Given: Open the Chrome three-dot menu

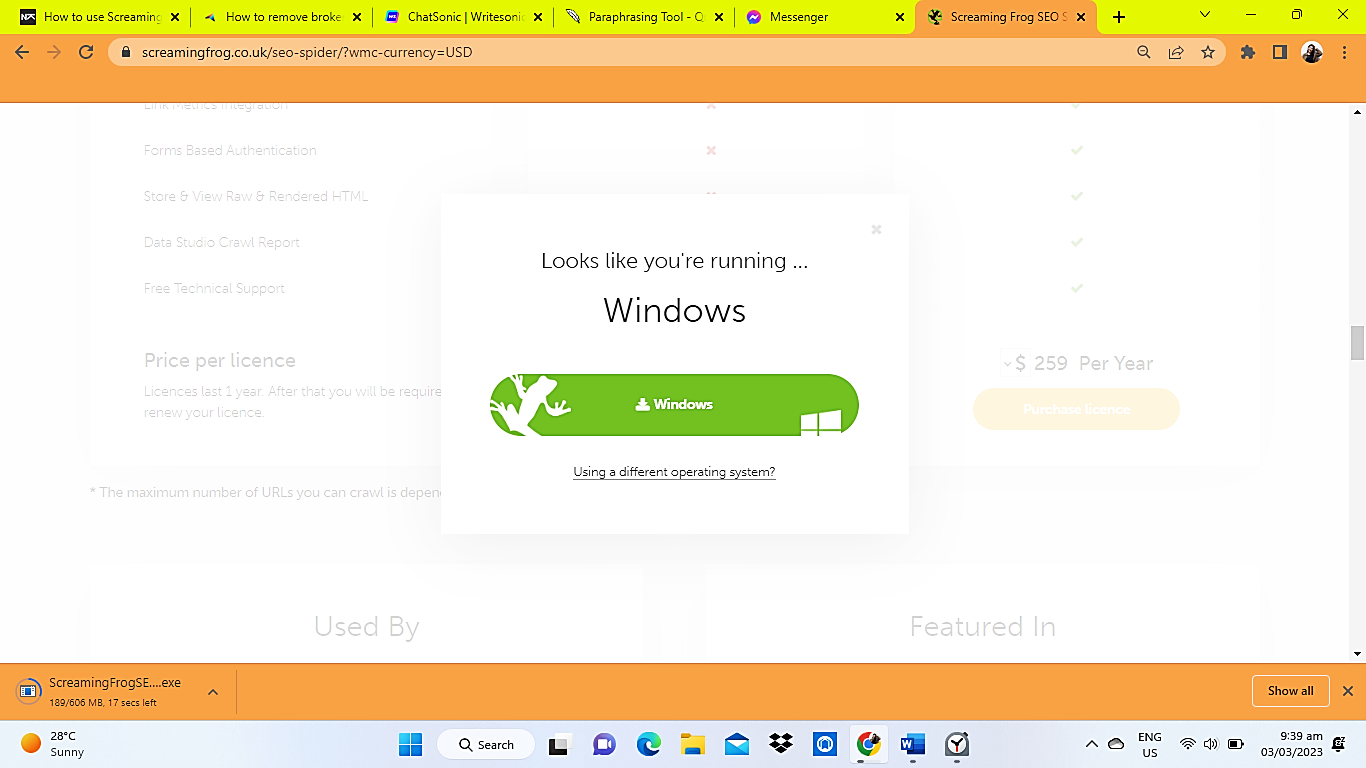Looking at the screenshot, I should coord(1344,52).
